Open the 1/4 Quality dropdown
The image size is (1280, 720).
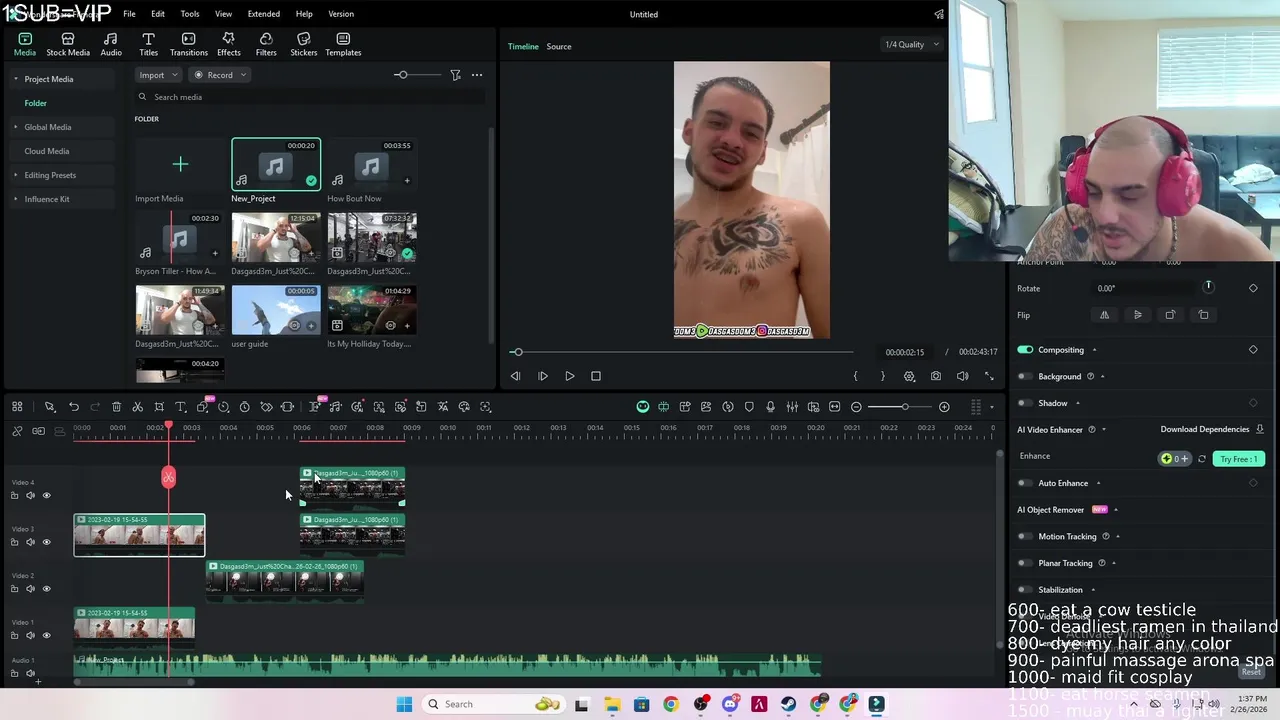pos(911,44)
